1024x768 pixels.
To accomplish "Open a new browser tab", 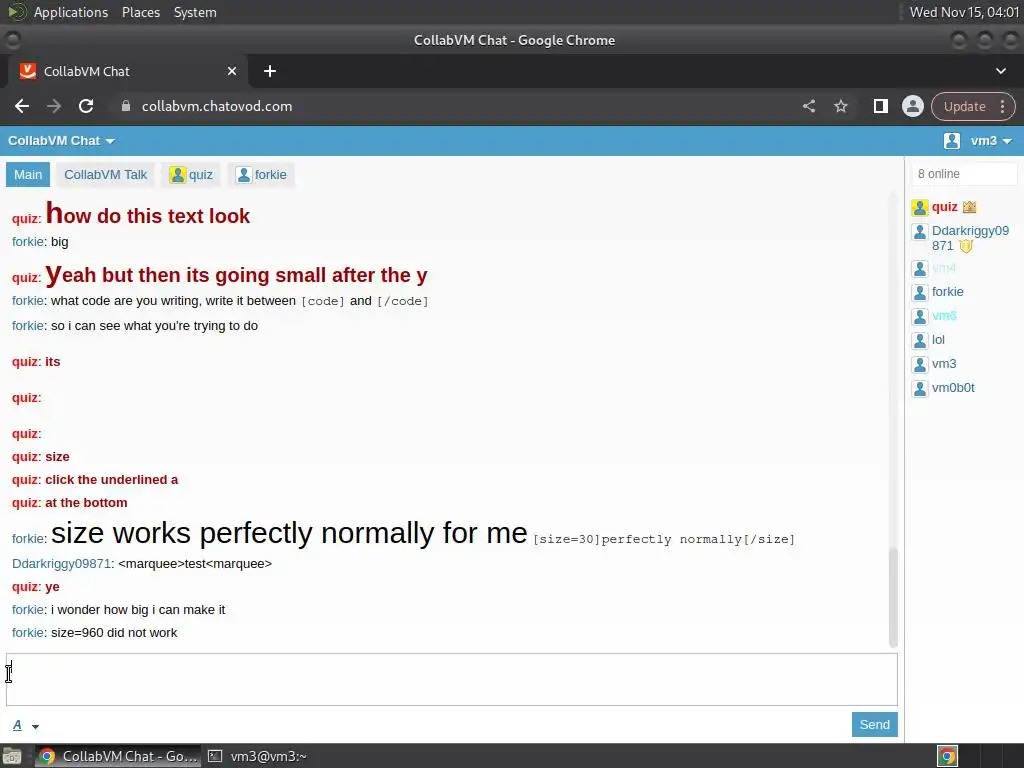I will (270, 71).
